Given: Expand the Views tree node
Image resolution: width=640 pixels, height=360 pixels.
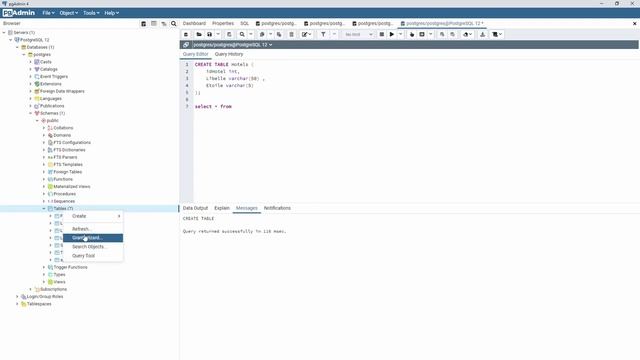Looking at the screenshot, I should click(x=44, y=282).
